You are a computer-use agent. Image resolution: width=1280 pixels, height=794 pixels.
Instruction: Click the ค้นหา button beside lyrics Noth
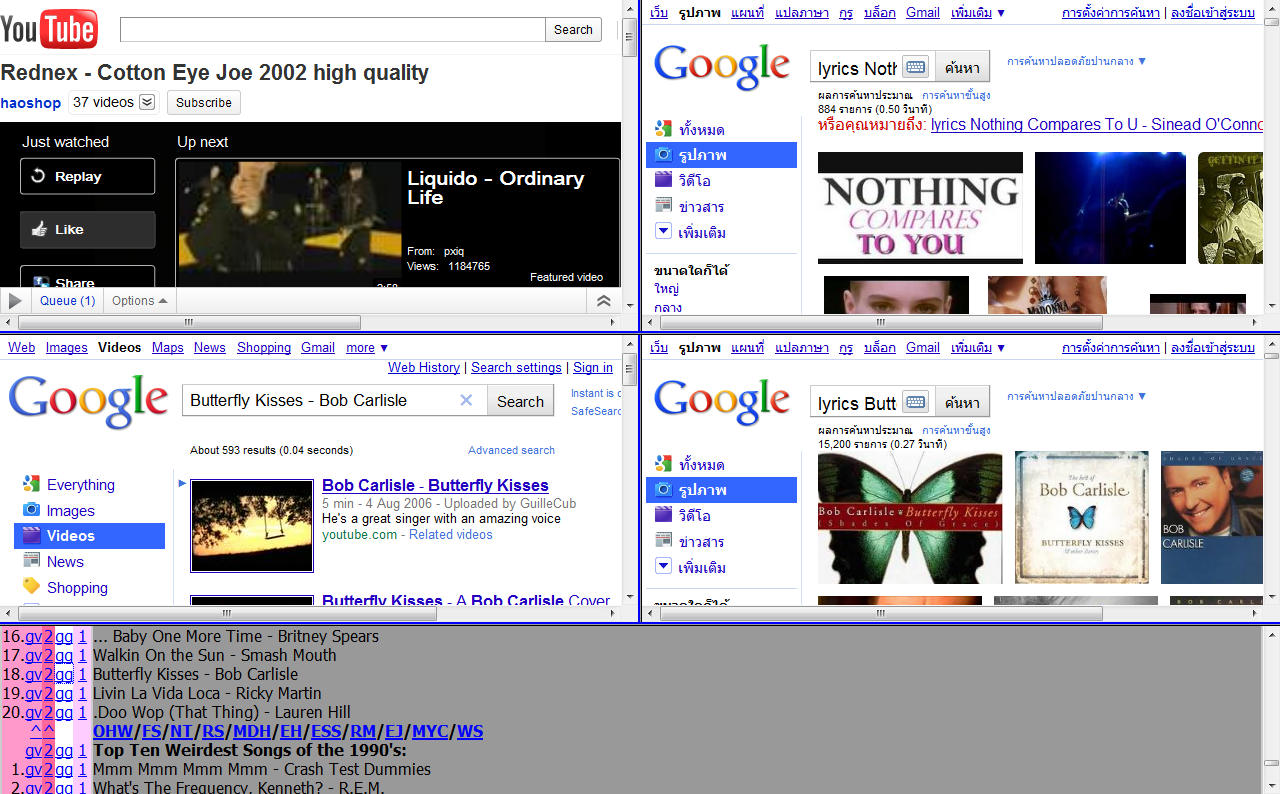962,67
